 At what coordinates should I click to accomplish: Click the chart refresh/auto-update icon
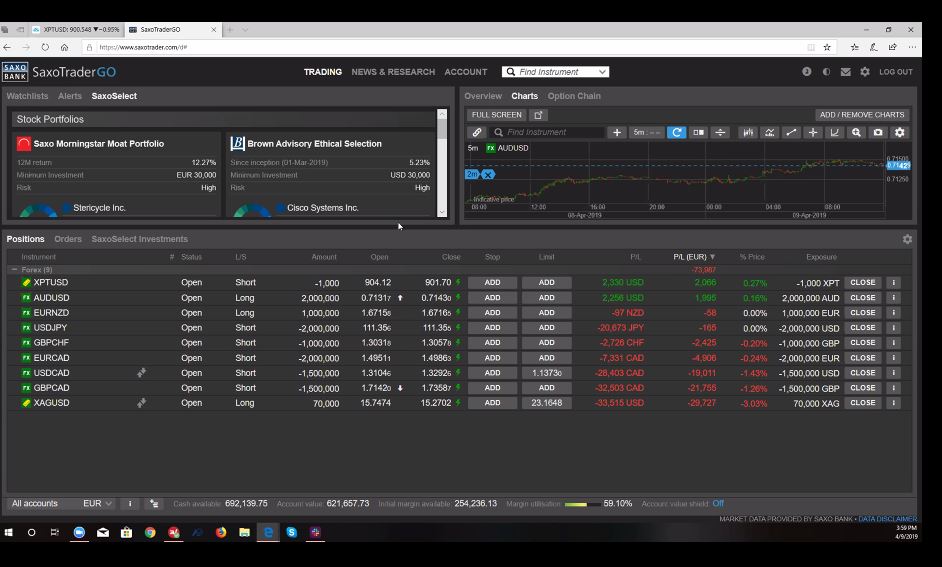tap(676, 132)
